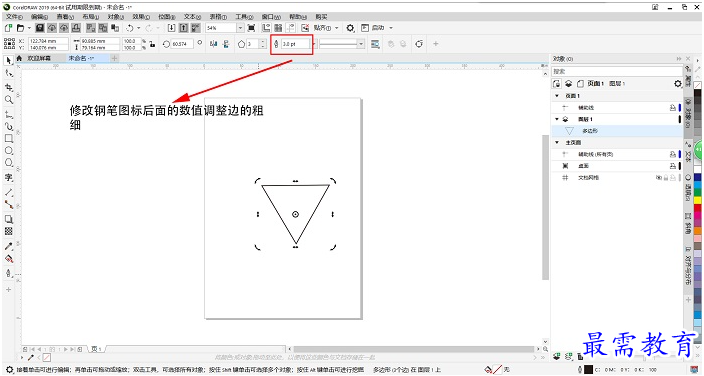Click the Export icon
Viewport: 704px width, 376px height.
click(183, 28)
